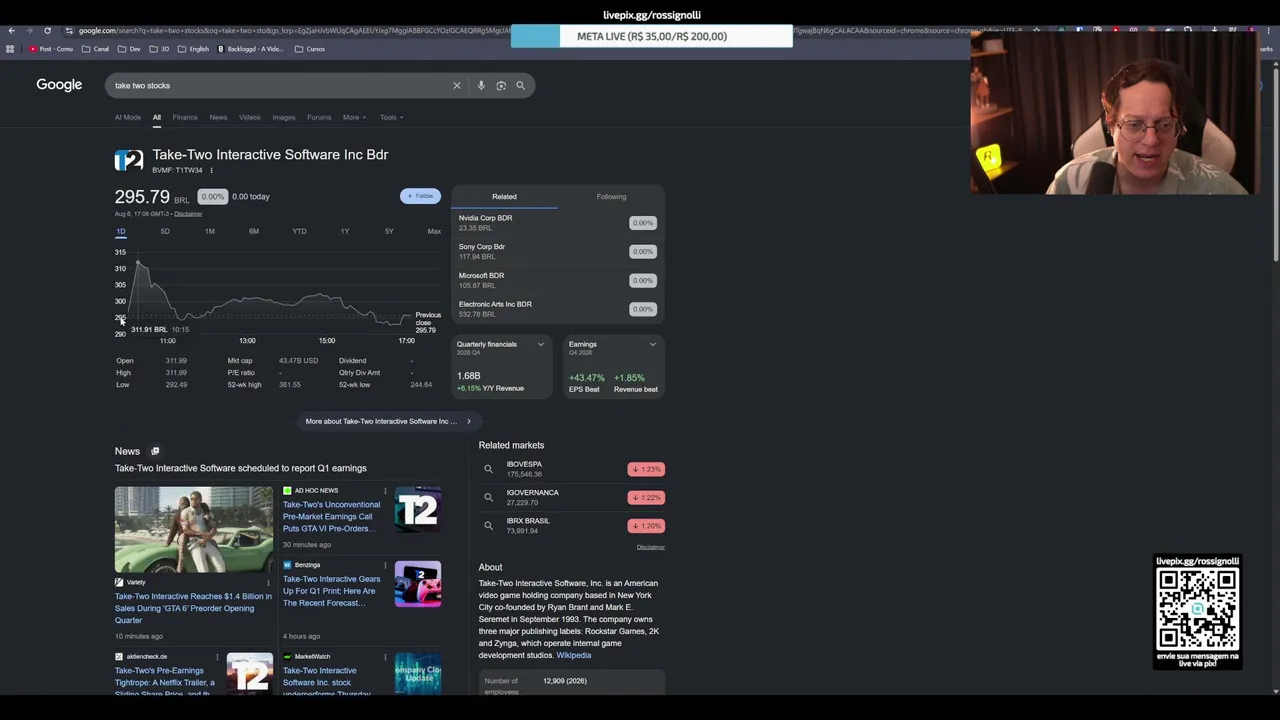This screenshot has width=1280, height=720.
Task: Open options menu for MarketWatch article
Action: tap(385, 657)
